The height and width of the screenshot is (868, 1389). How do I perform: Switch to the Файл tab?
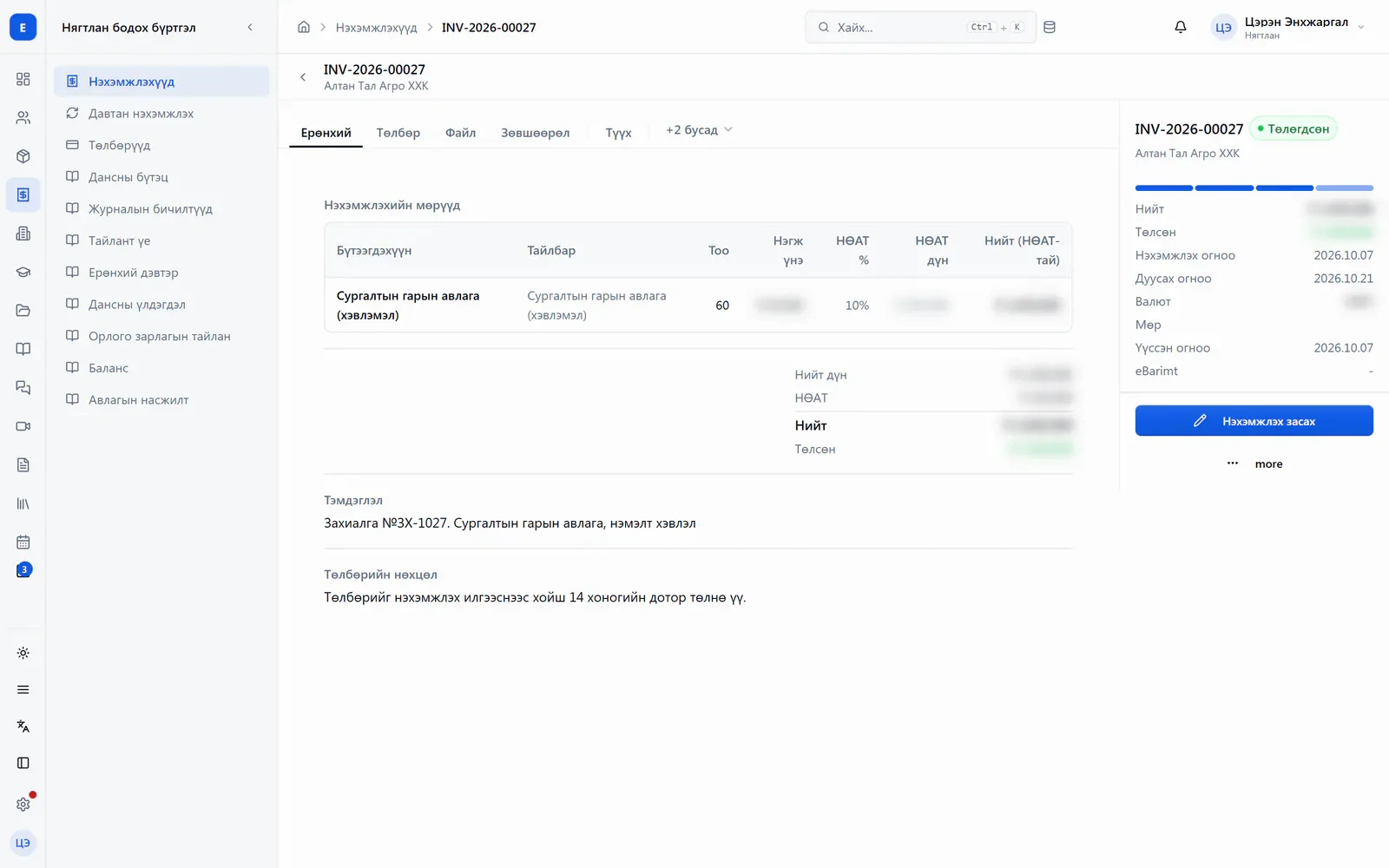pos(461,133)
